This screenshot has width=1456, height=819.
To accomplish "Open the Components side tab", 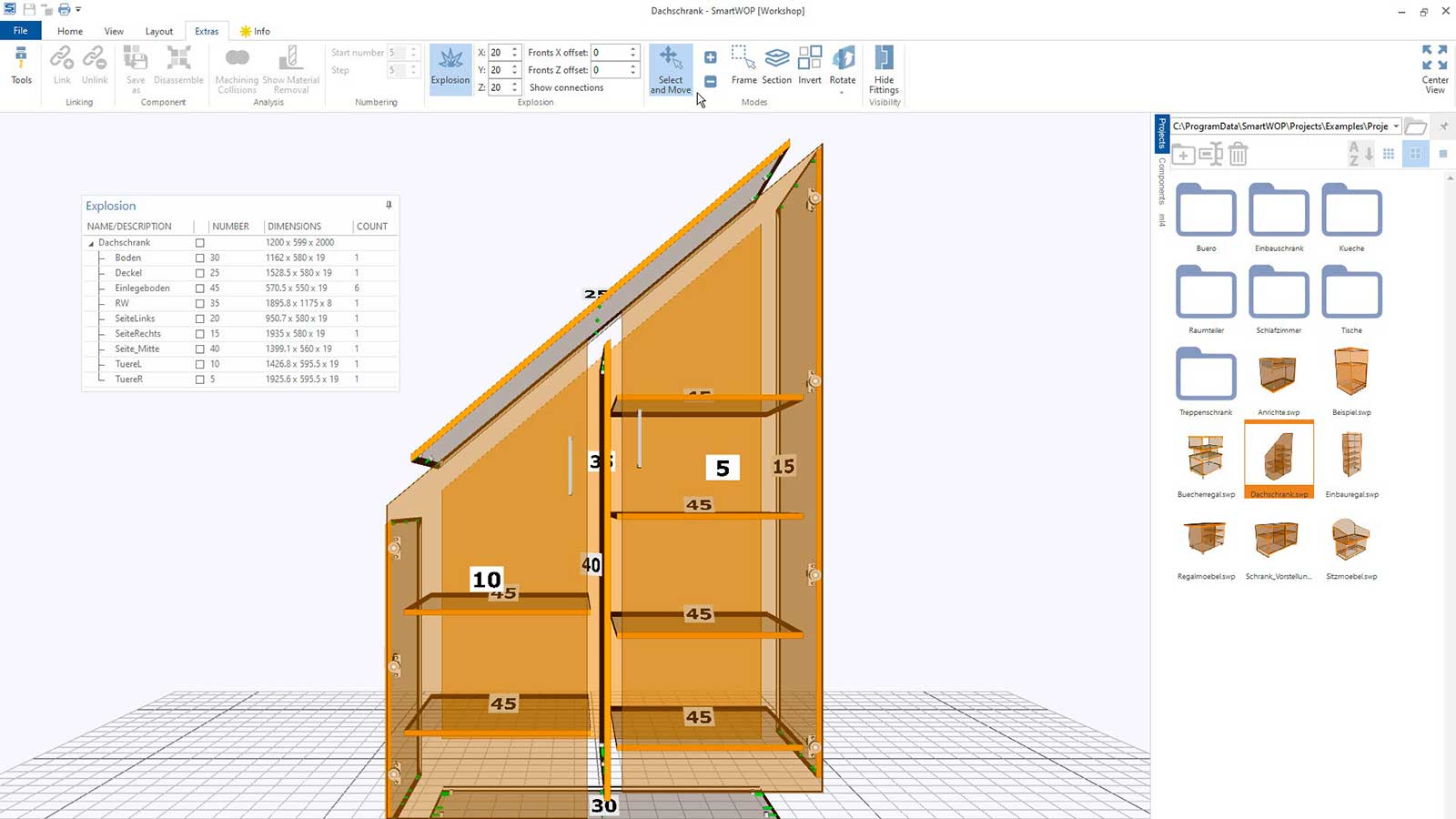I will pyautogui.click(x=1162, y=180).
